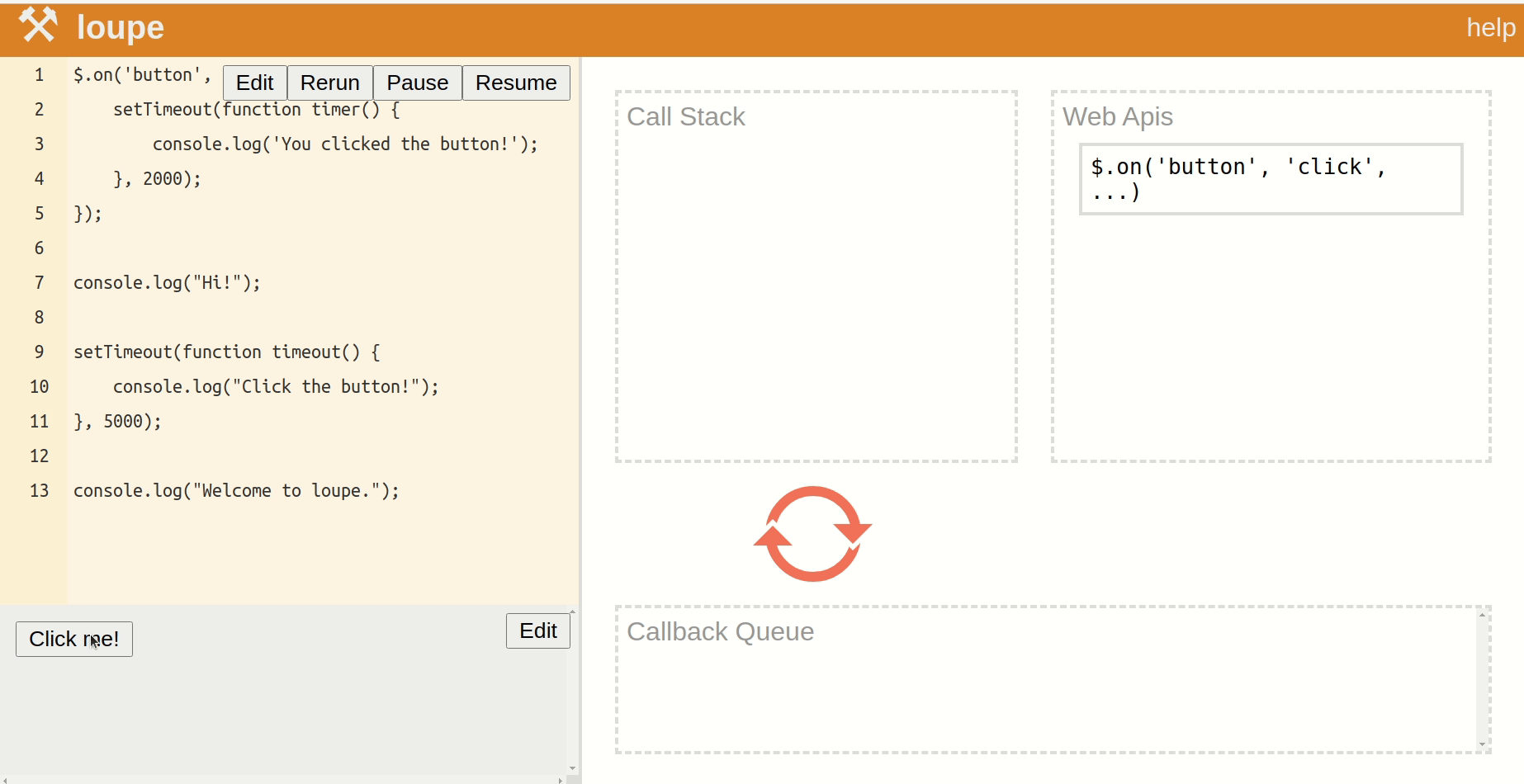Click the Callback Queue scrollbar down arrow
Screen dimensions: 1524x784
pos(1482,744)
